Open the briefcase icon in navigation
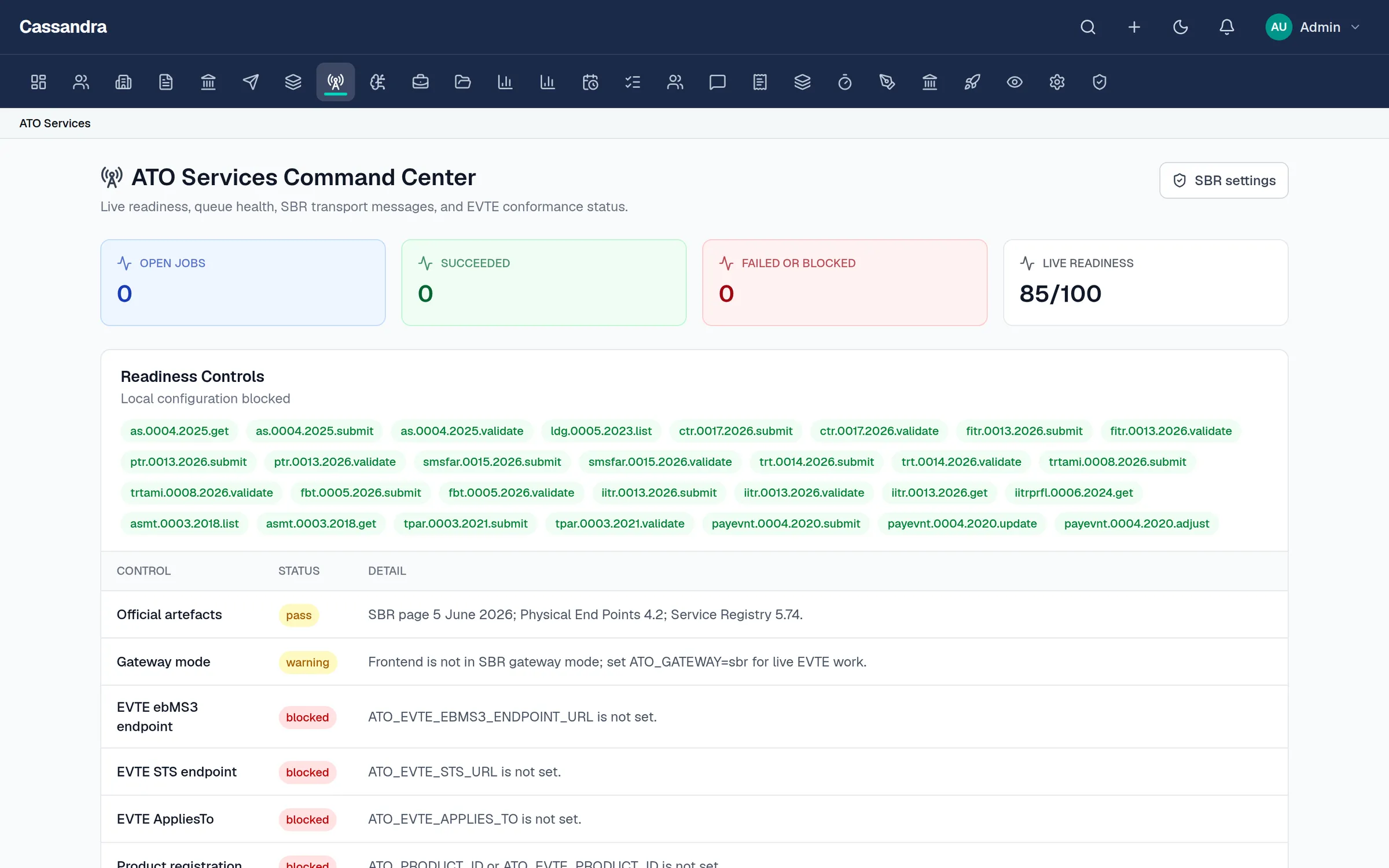The image size is (1389, 868). [x=420, y=82]
